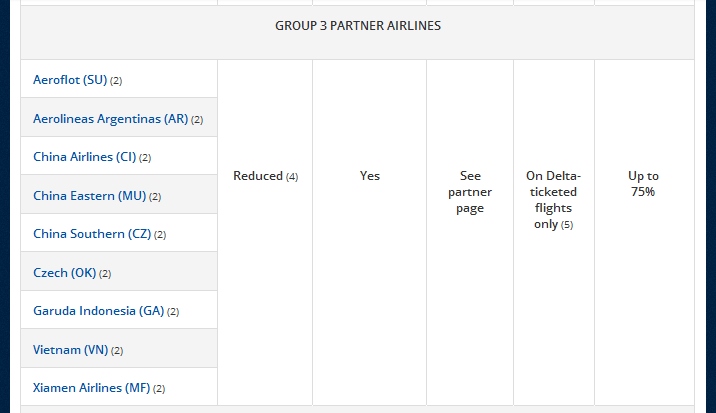Viewport: 716px width, 413px height.
Task: Select the China Eastern (MU) link
Action: [x=89, y=196]
